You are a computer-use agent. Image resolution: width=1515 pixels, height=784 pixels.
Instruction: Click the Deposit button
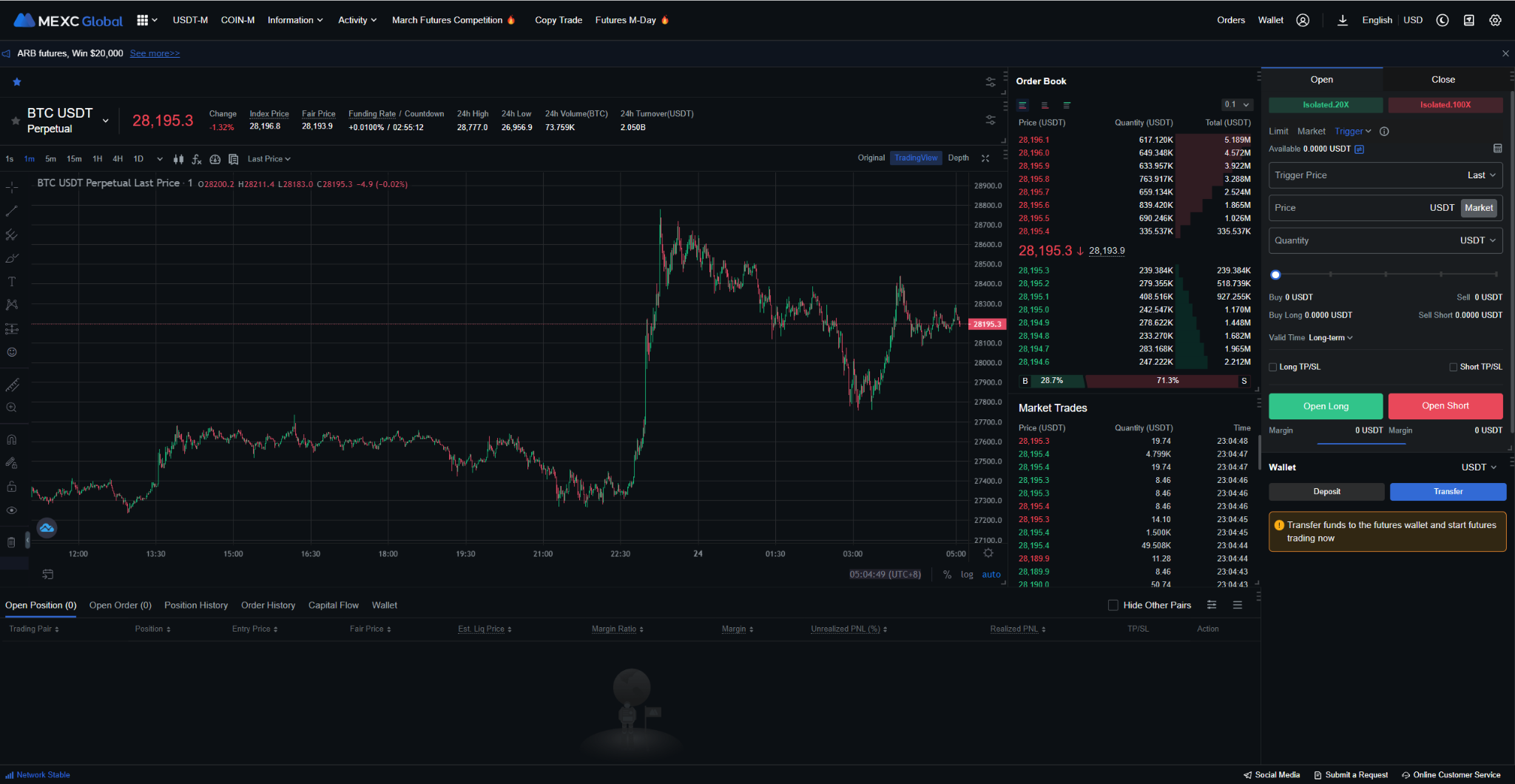(1326, 492)
